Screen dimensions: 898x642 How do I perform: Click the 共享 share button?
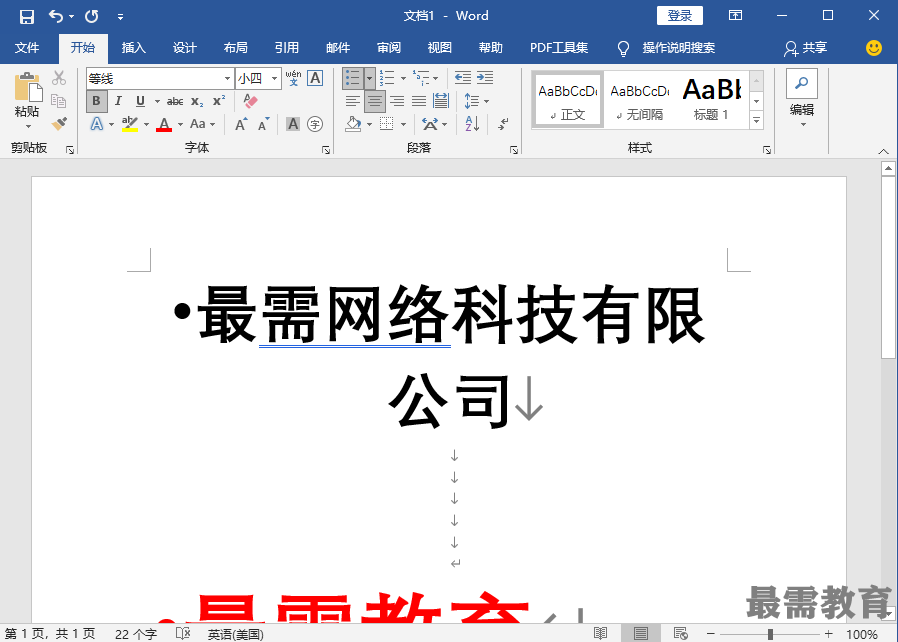click(805, 48)
